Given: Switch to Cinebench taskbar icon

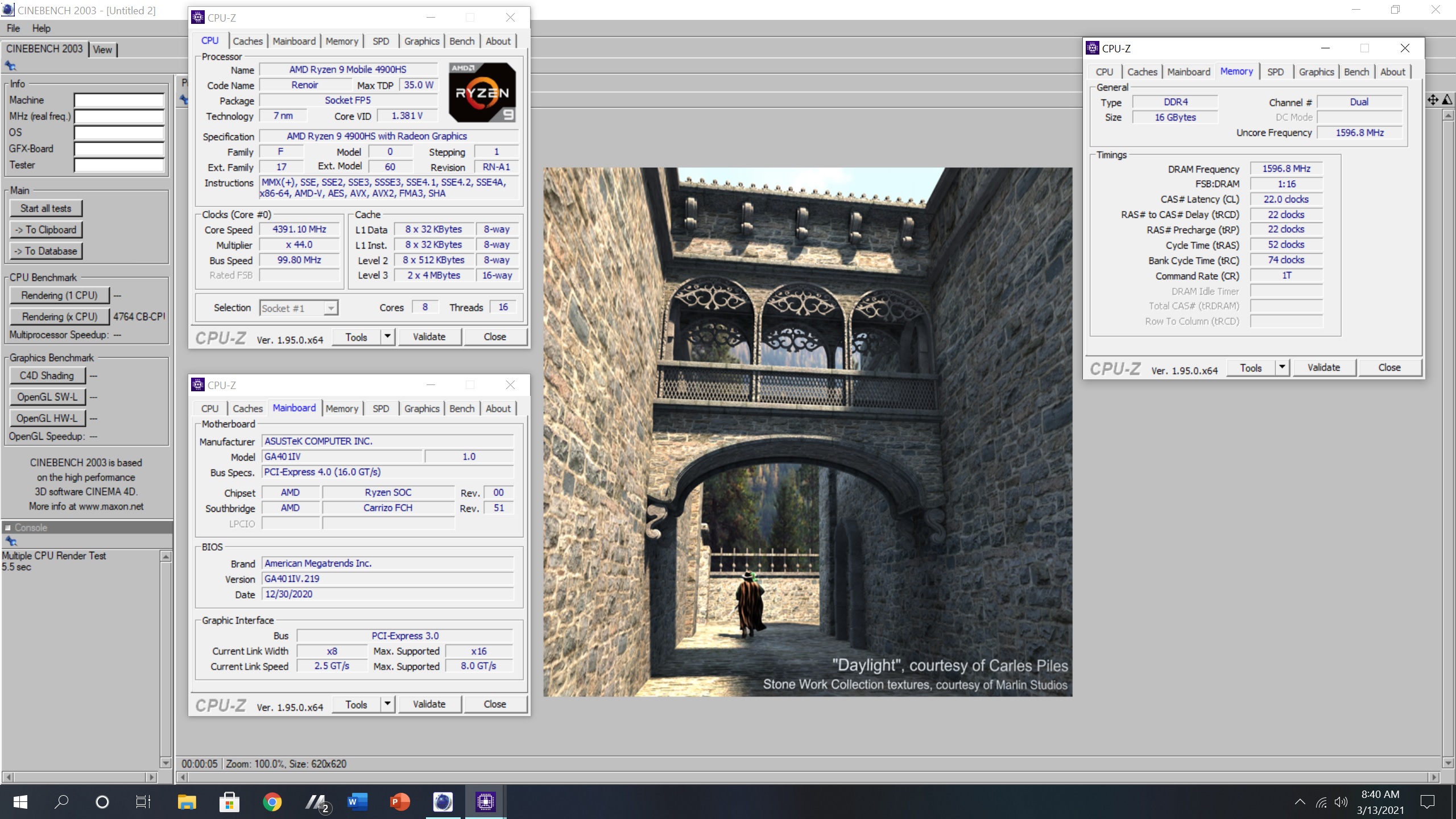Looking at the screenshot, I should click(442, 802).
